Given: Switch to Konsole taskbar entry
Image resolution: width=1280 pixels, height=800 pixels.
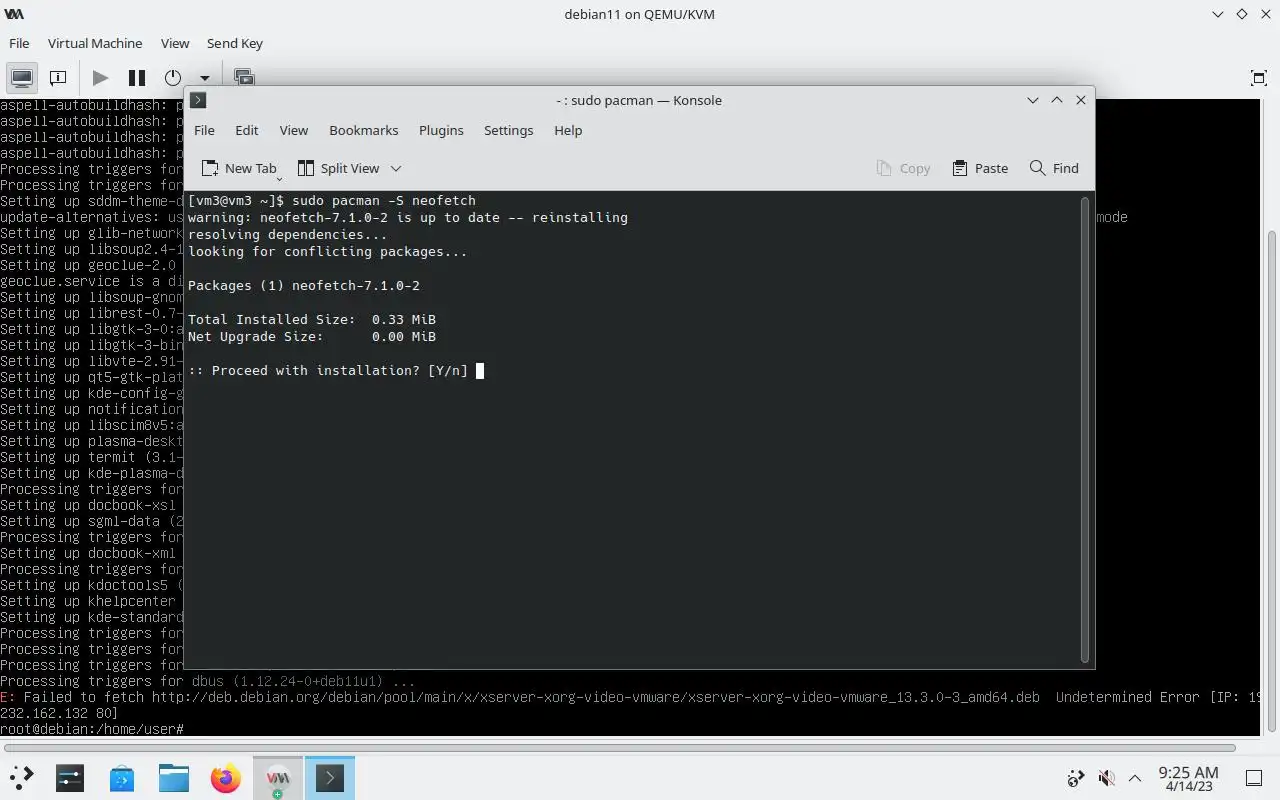Looking at the screenshot, I should (330, 778).
